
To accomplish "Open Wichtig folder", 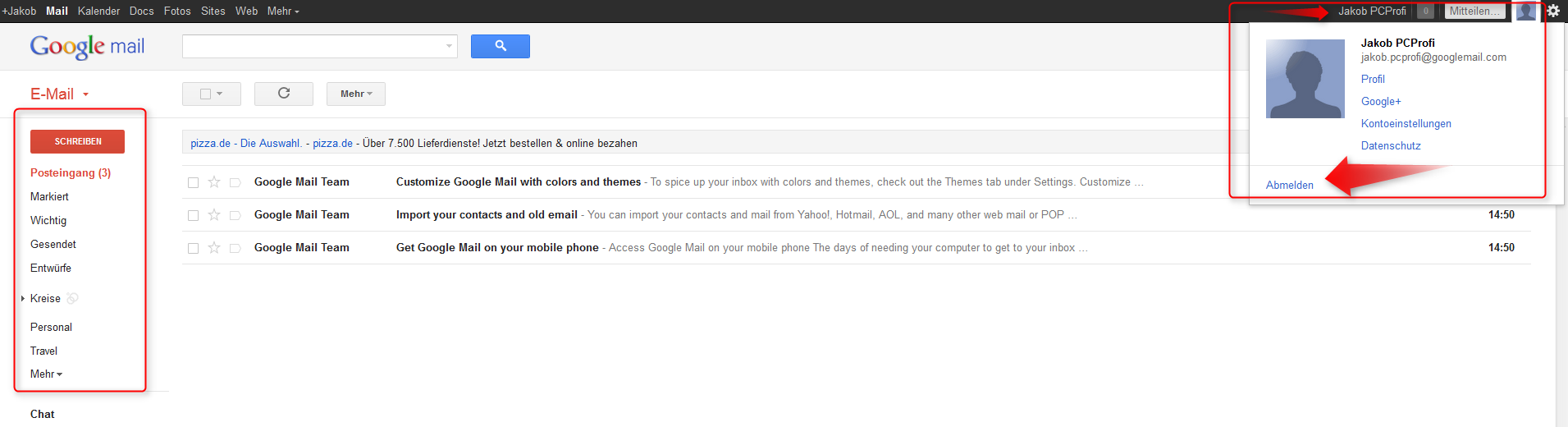I will pos(48,220).
